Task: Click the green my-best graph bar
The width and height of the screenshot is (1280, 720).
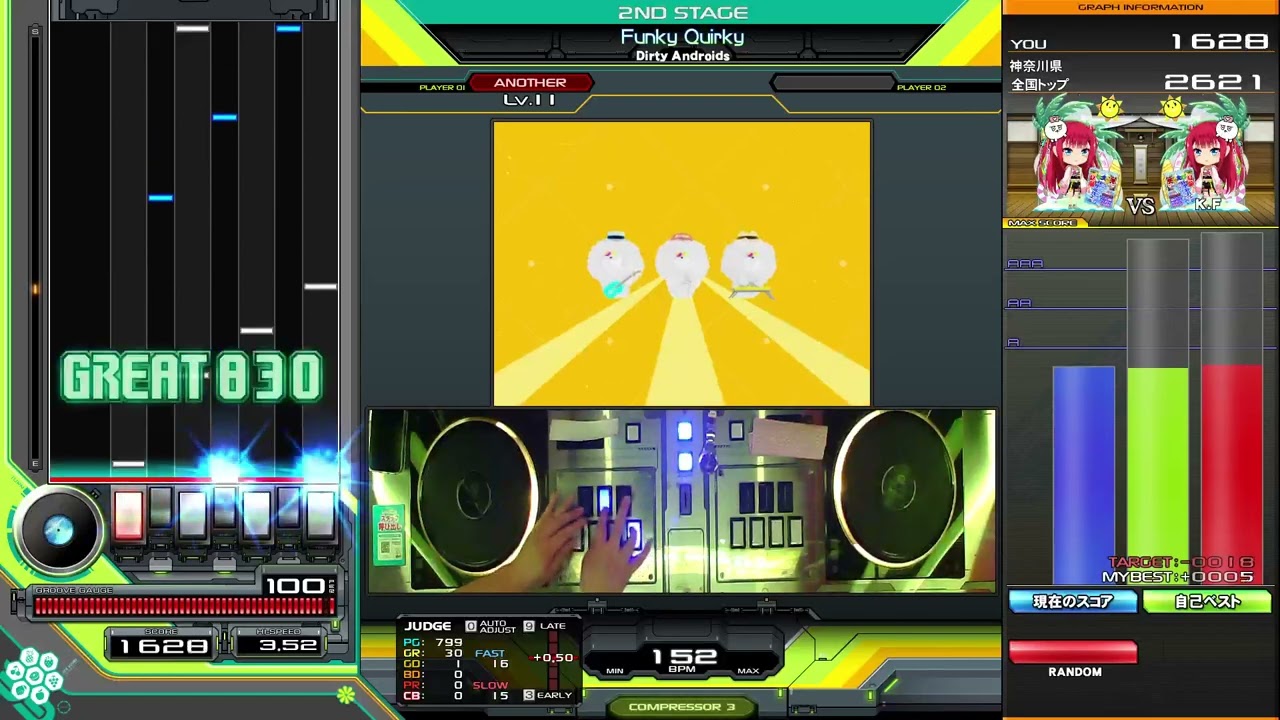Action: coord(1158,475)
